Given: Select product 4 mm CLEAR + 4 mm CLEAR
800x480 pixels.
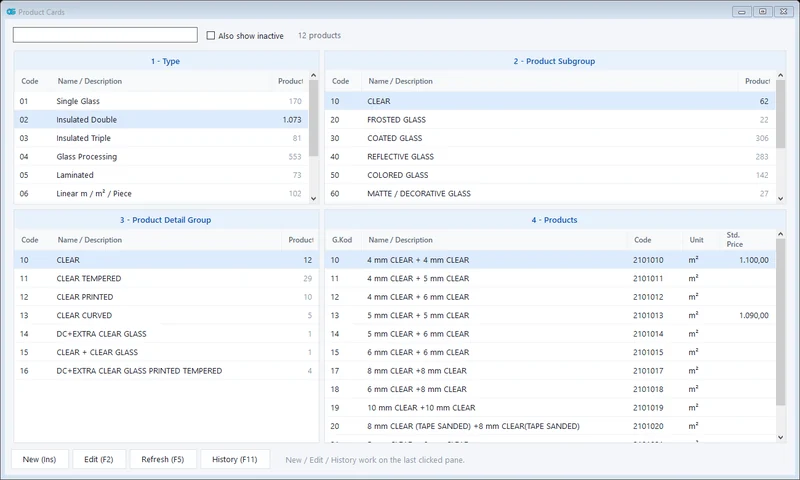Looking at the screenshot, I should [x=550, y=260].
